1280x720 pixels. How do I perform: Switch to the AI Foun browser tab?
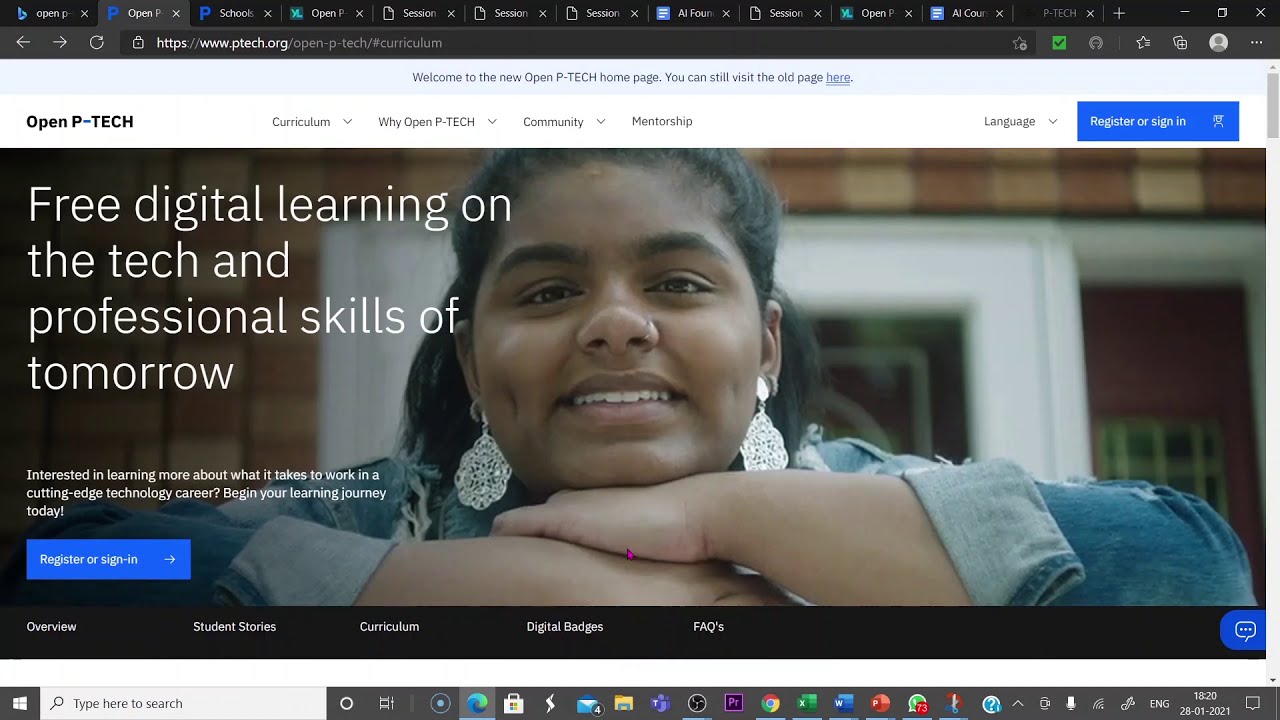[694, 13]
